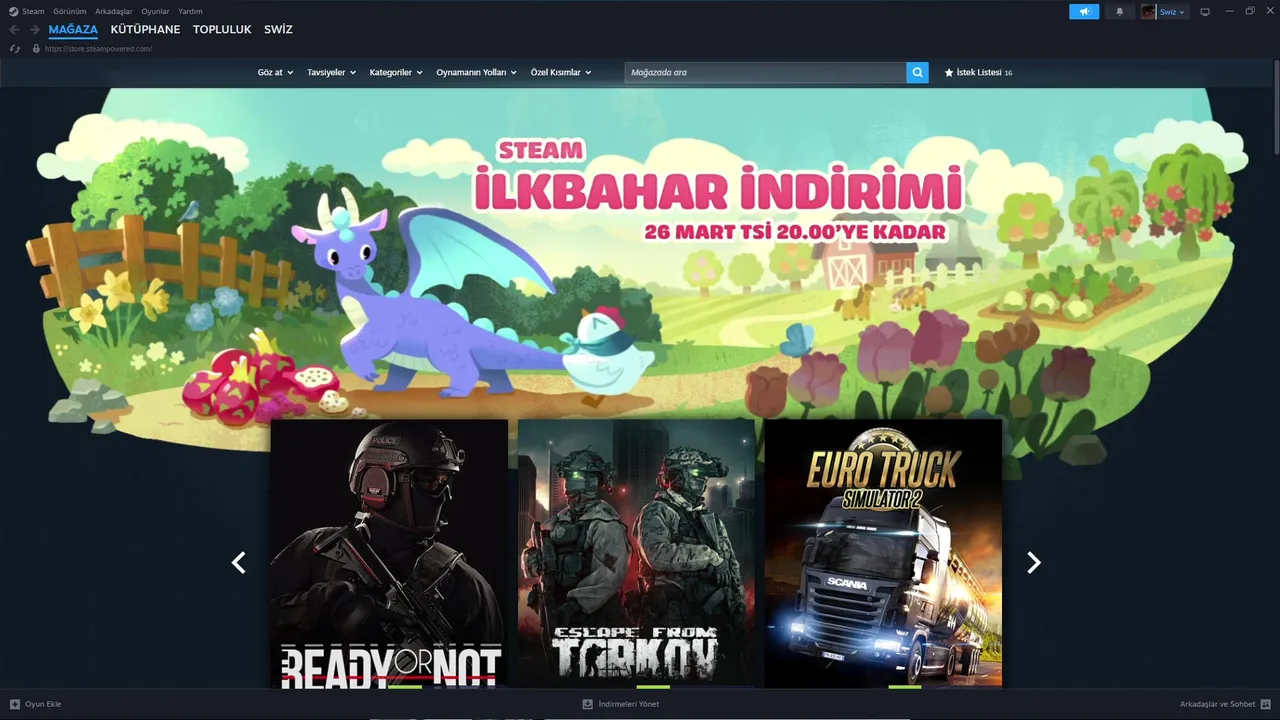Open İndirmeleri Yönet downloads manager
The height and width of the screenshot is (720, 1280).
coord(629,704)
